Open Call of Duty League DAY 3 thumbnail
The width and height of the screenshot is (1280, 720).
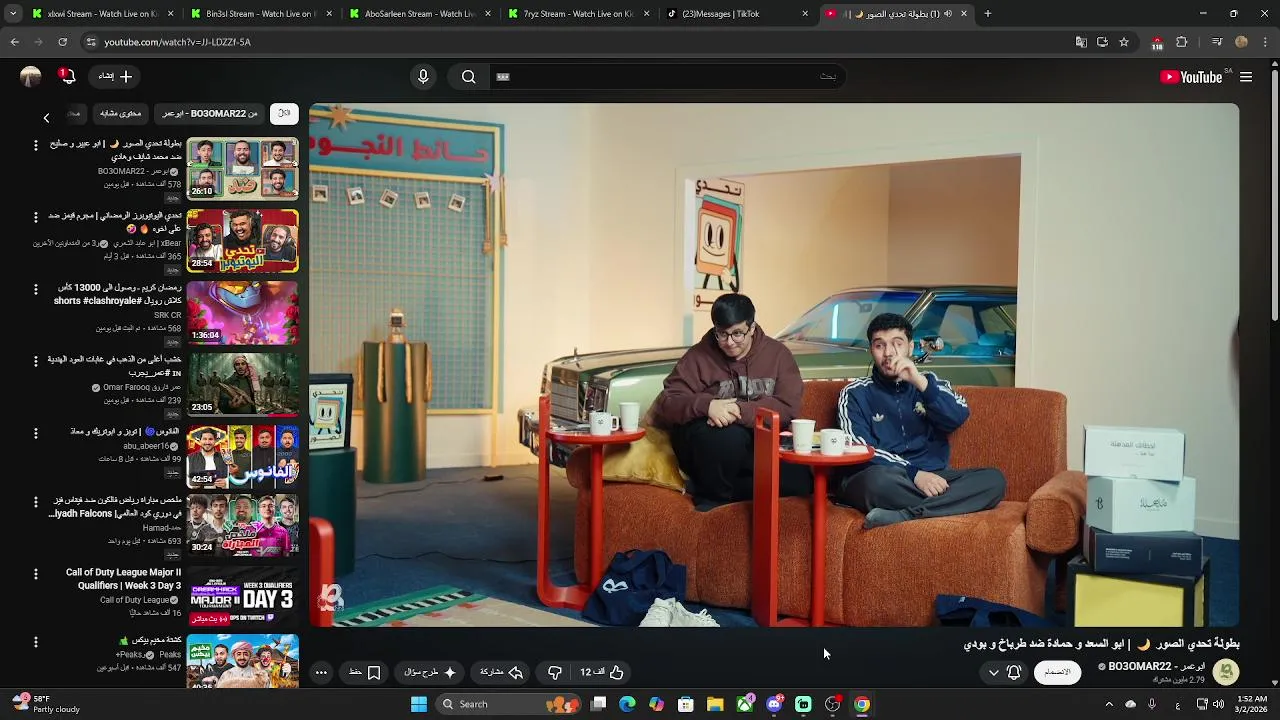[243, 599]
